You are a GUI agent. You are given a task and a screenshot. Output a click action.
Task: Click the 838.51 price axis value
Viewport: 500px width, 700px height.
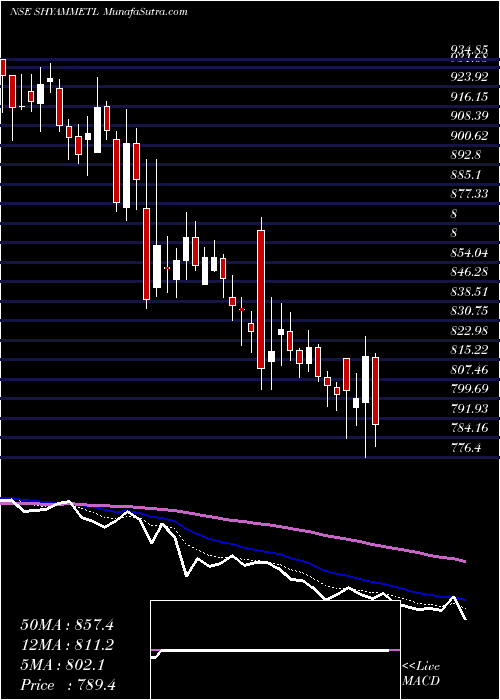469,292
